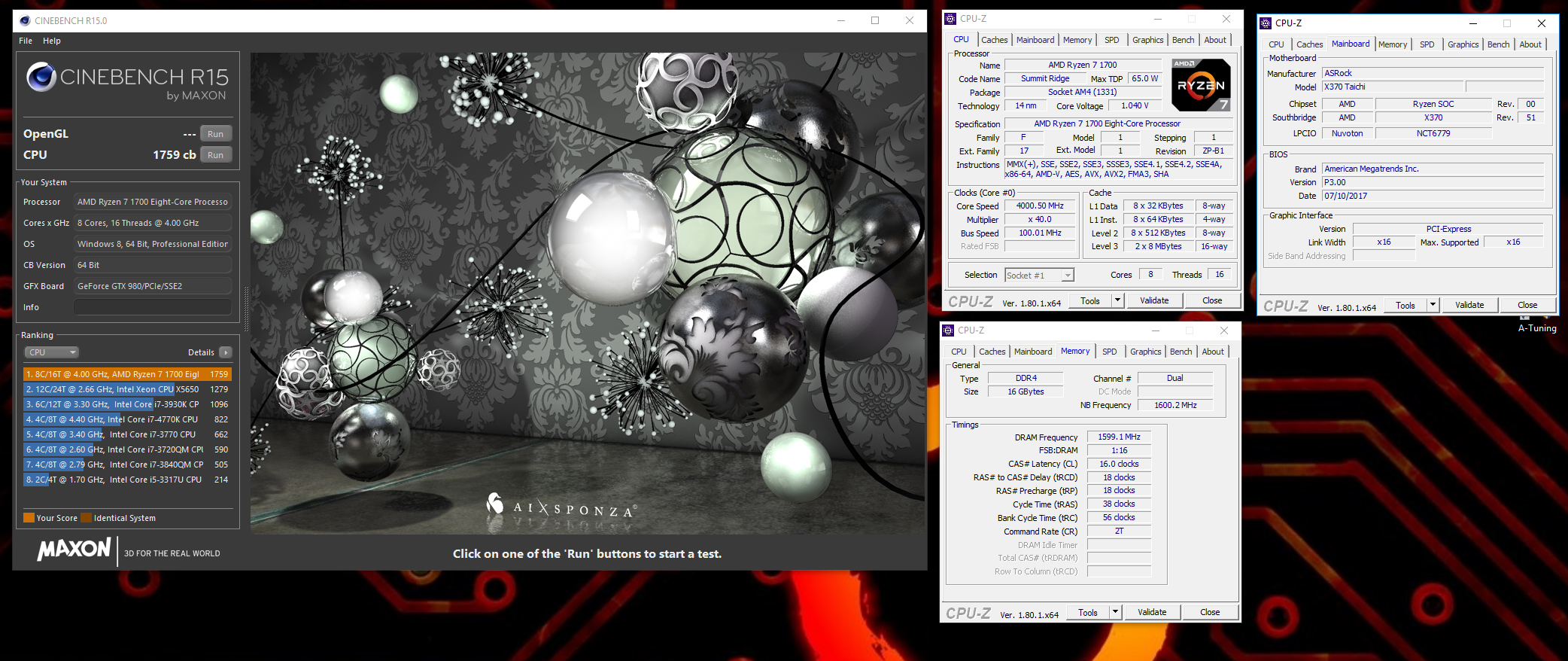This screenshot has width=1568, height=661.
Task: Select ranking row Intel Core i7-3720QM
Action: 127,449
